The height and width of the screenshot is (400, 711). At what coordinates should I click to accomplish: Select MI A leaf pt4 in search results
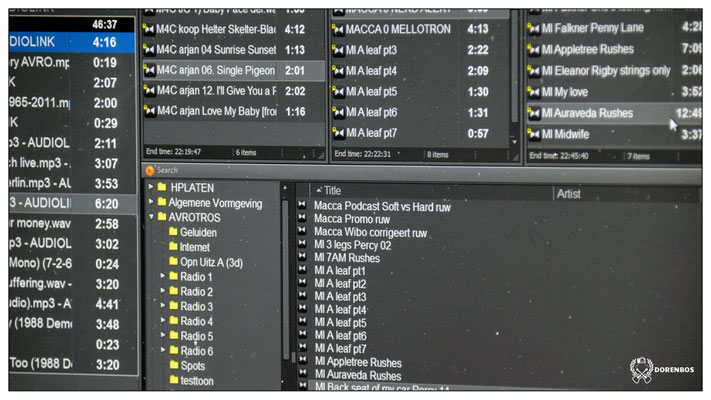[x=340, y=310]
